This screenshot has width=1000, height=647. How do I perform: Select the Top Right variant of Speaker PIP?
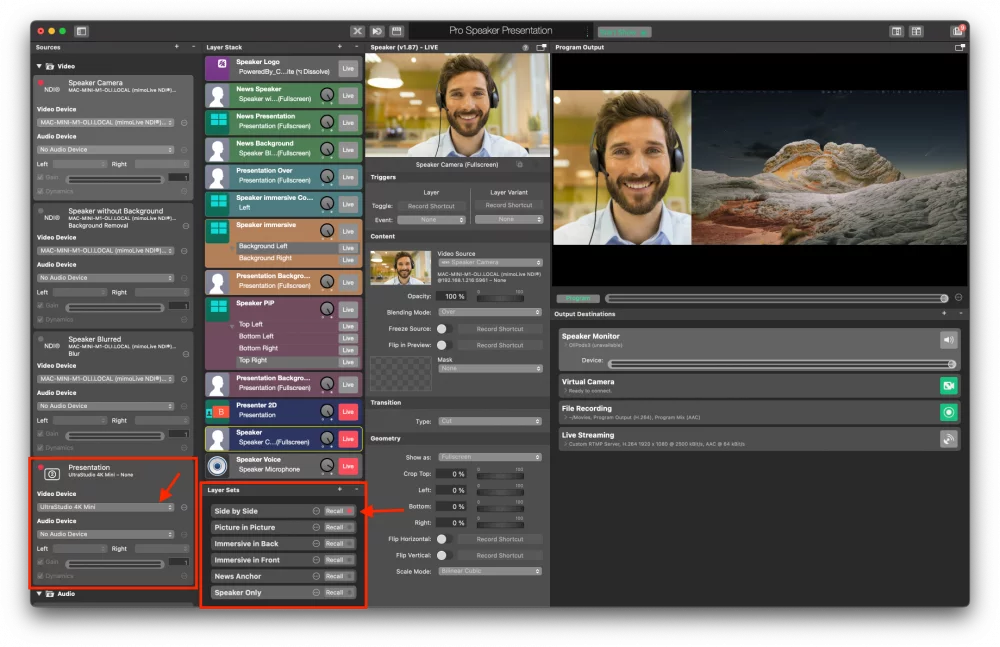pyautogui.click(x=253, y=361)
